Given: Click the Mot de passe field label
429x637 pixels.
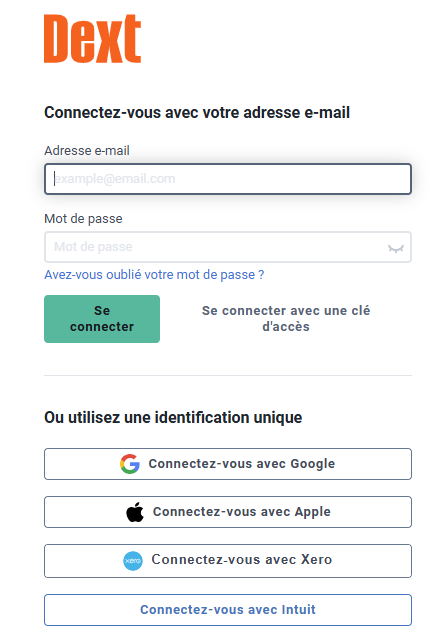Looking at the screenshot, I should pyautogui.click(x=83, y=219).
